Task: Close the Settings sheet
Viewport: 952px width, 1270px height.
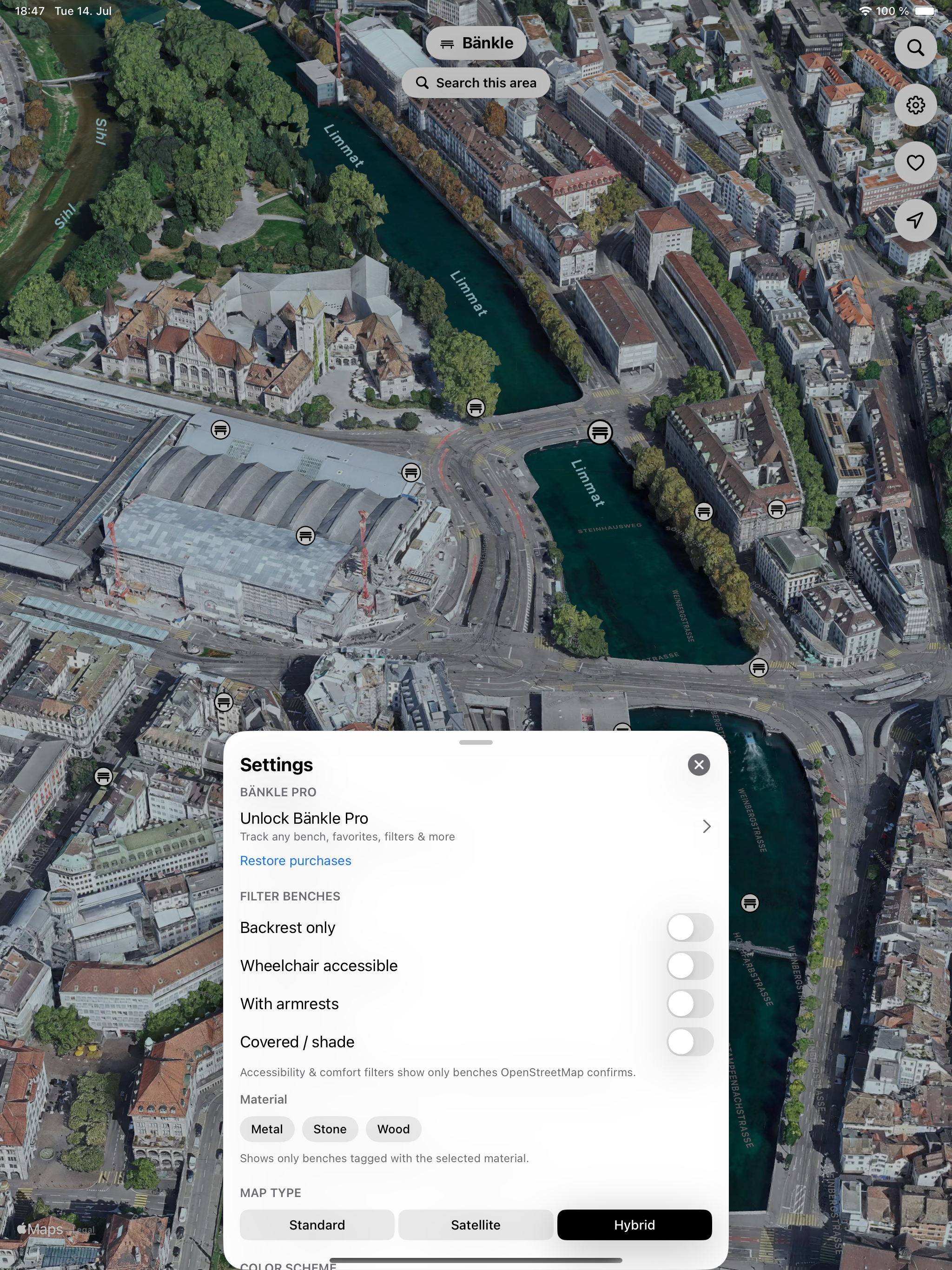Action: click(x=699, y=765)
